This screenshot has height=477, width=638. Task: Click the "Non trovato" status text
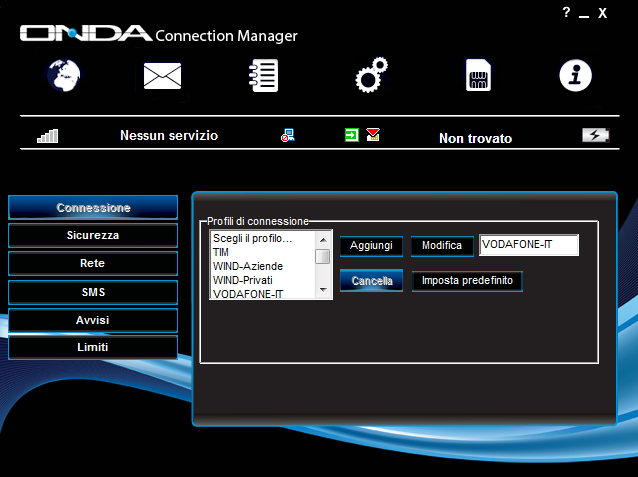click(x=475, y=138)
